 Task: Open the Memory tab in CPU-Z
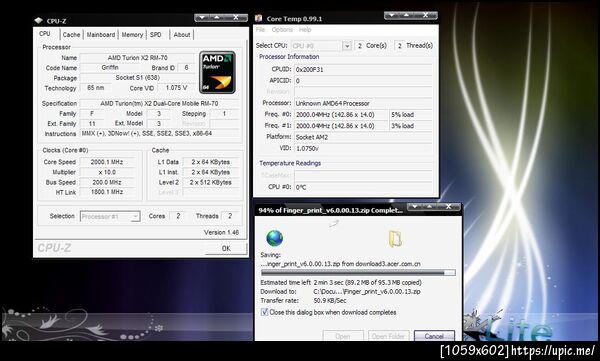coord(132,34)
